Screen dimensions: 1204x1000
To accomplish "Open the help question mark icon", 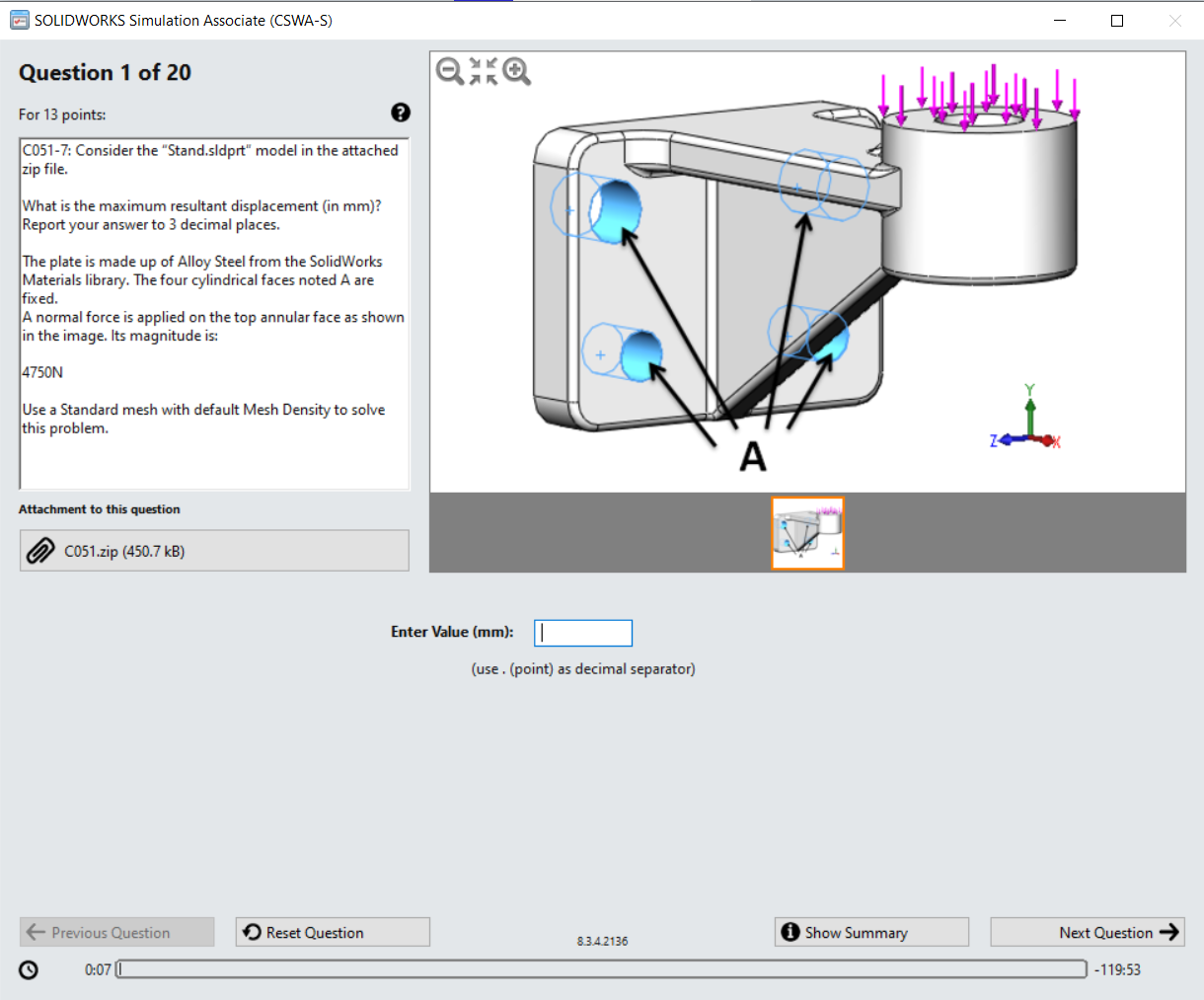I will coord(400,113).
